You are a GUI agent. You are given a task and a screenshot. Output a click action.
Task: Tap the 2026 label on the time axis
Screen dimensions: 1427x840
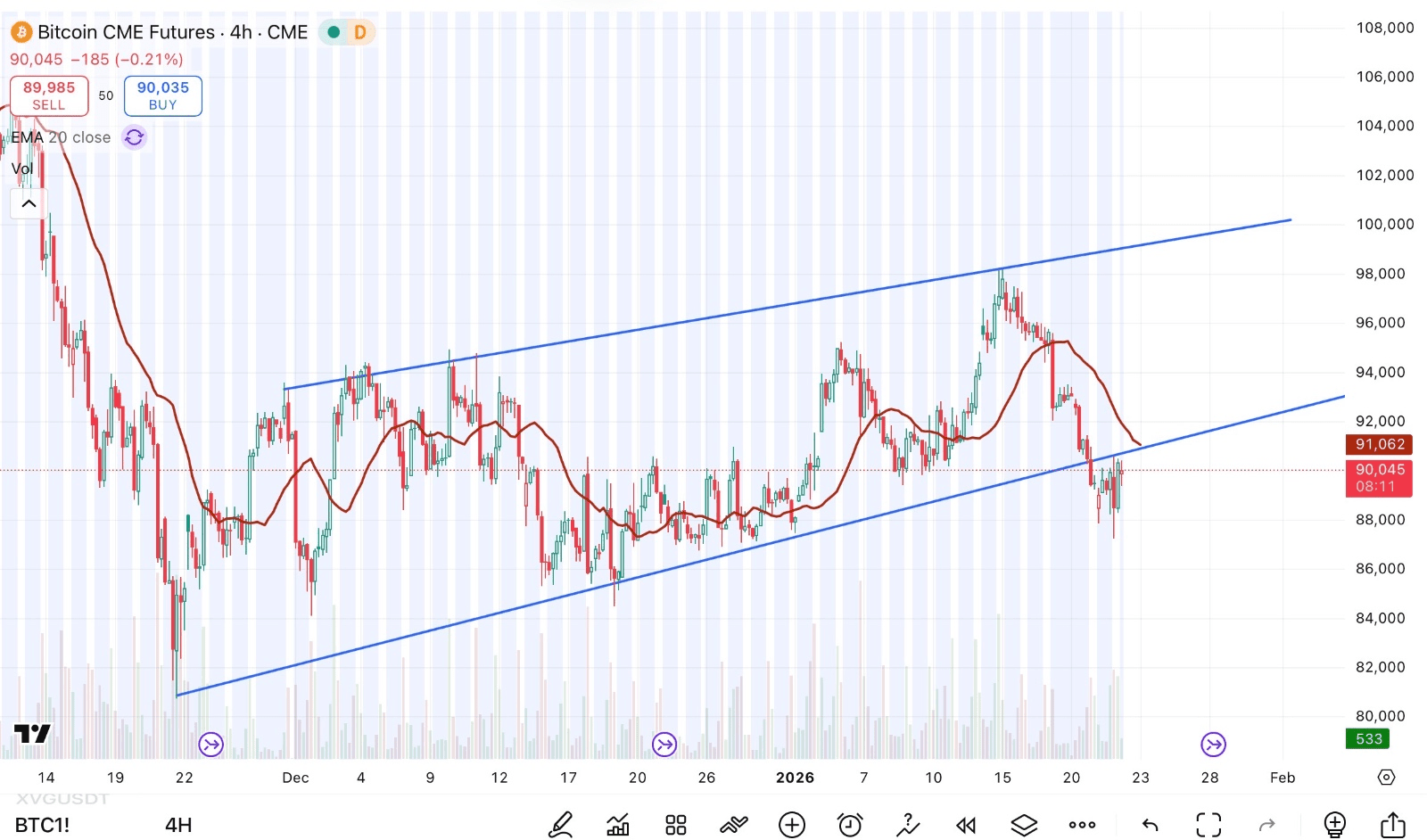click(x=795, y=778)
